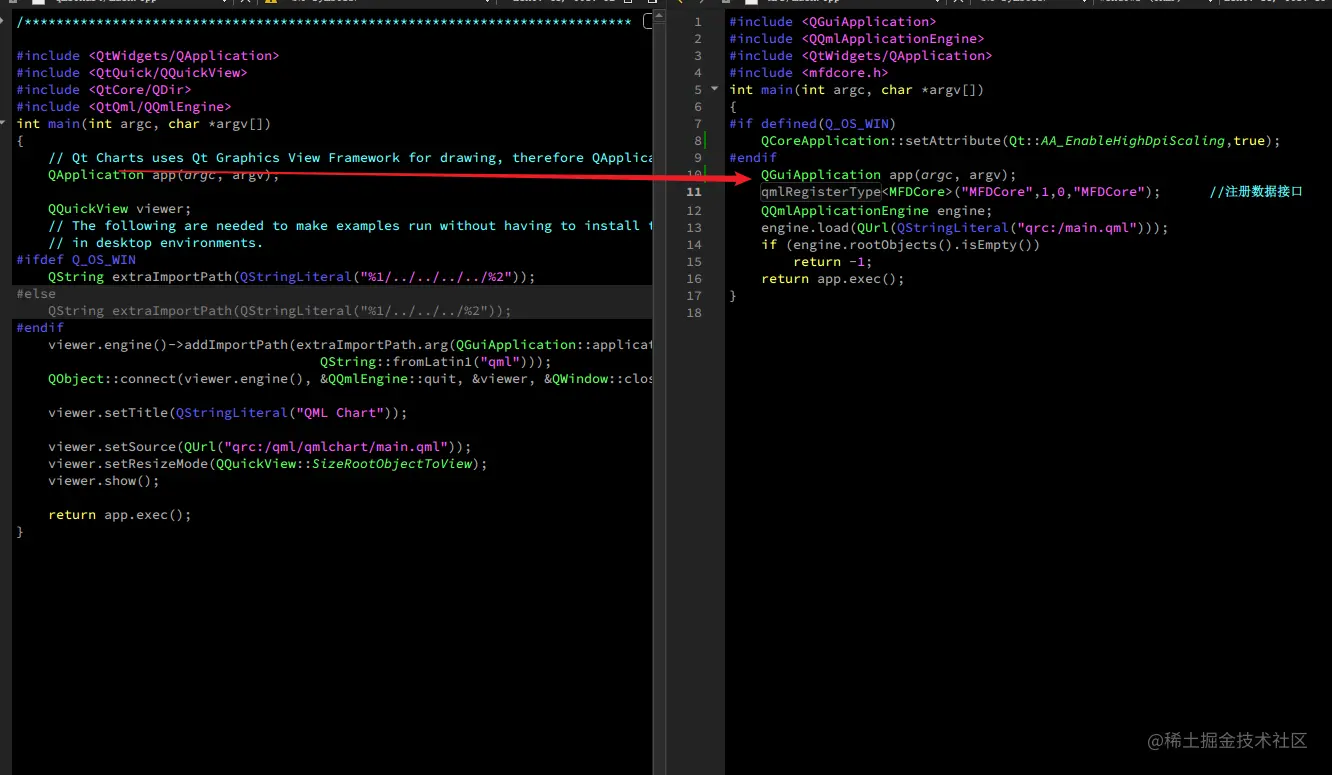
Task: Click the 'QString::fromLatin1("qml")' line
Action: [x=436, y=362]
